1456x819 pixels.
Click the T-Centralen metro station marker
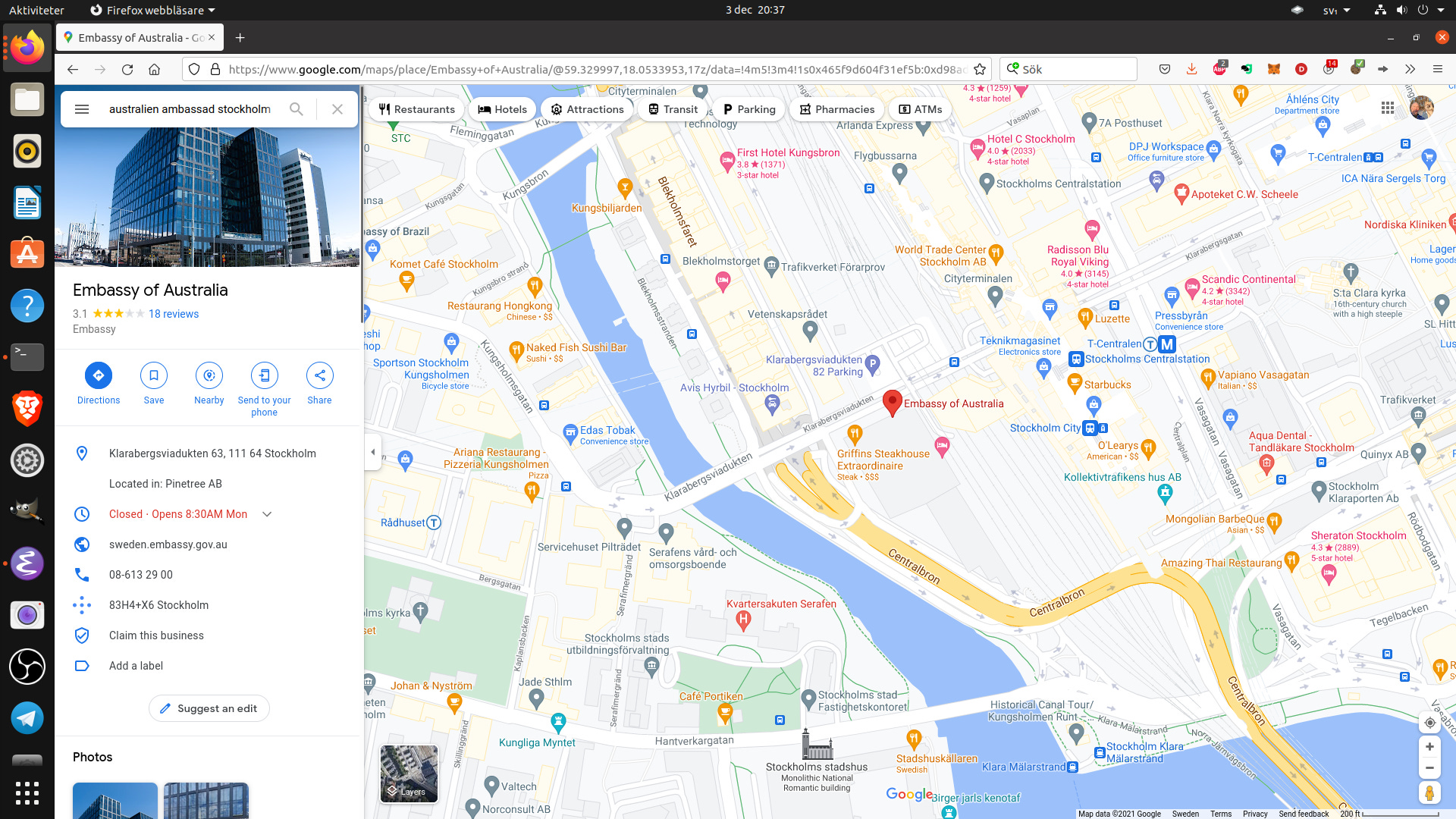click(x=1167, y=344)
